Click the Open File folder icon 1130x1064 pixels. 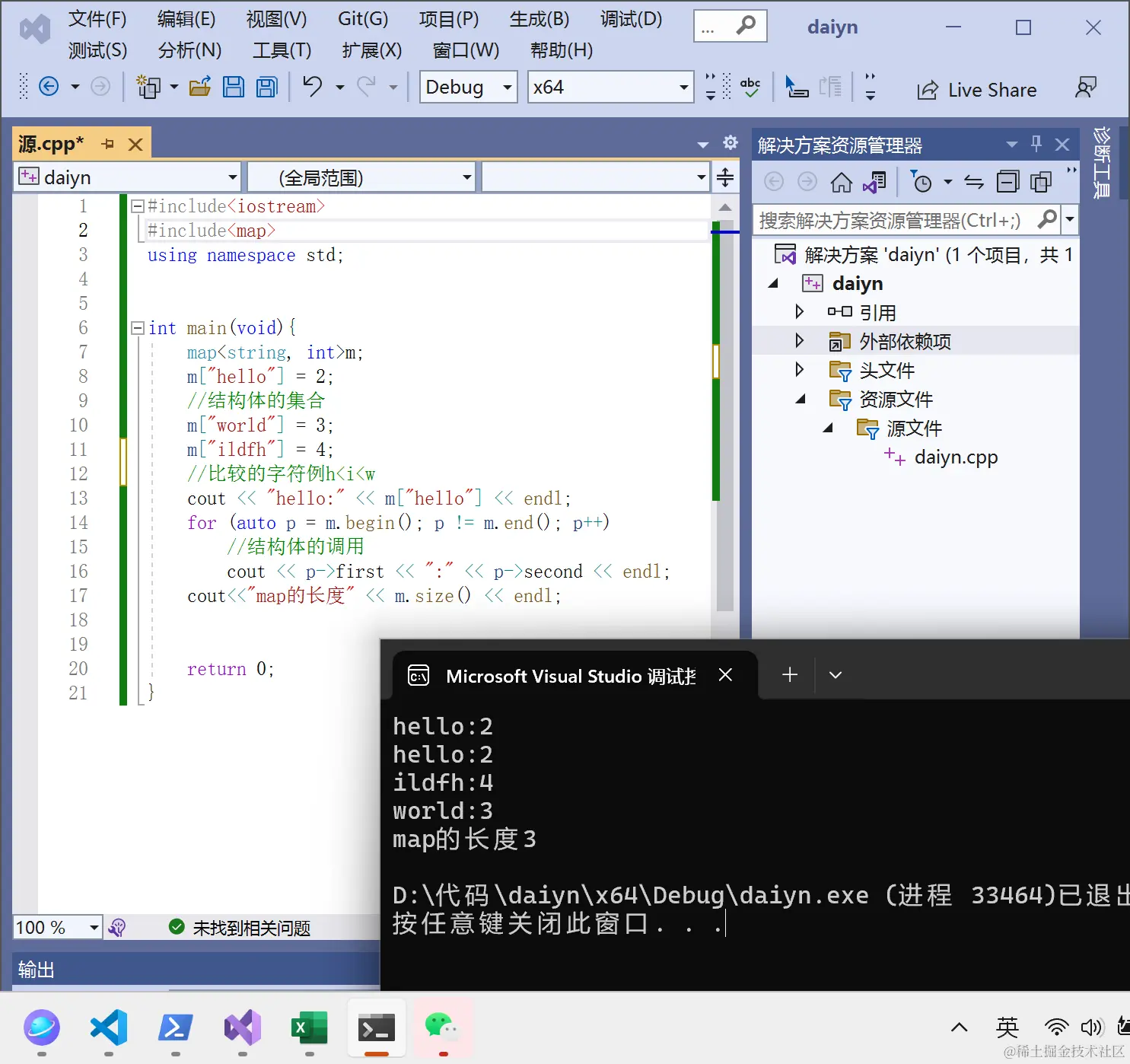pos(200,87)
